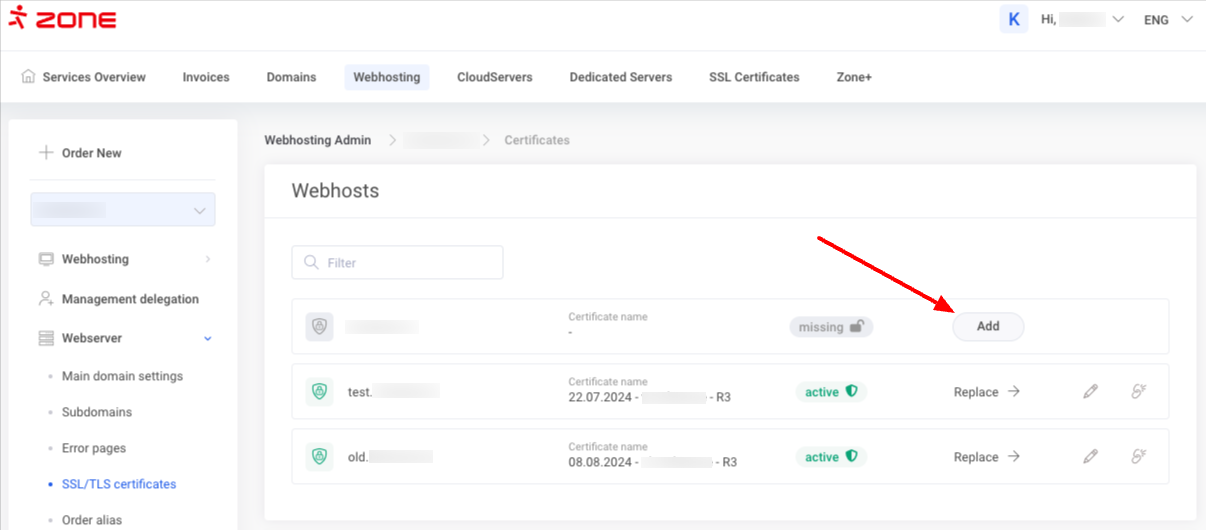Image resolution: width=1206 pixels, height=530 pixels.
Task: Click Add button for missing certificate
Action: click(x=988, y=327)
